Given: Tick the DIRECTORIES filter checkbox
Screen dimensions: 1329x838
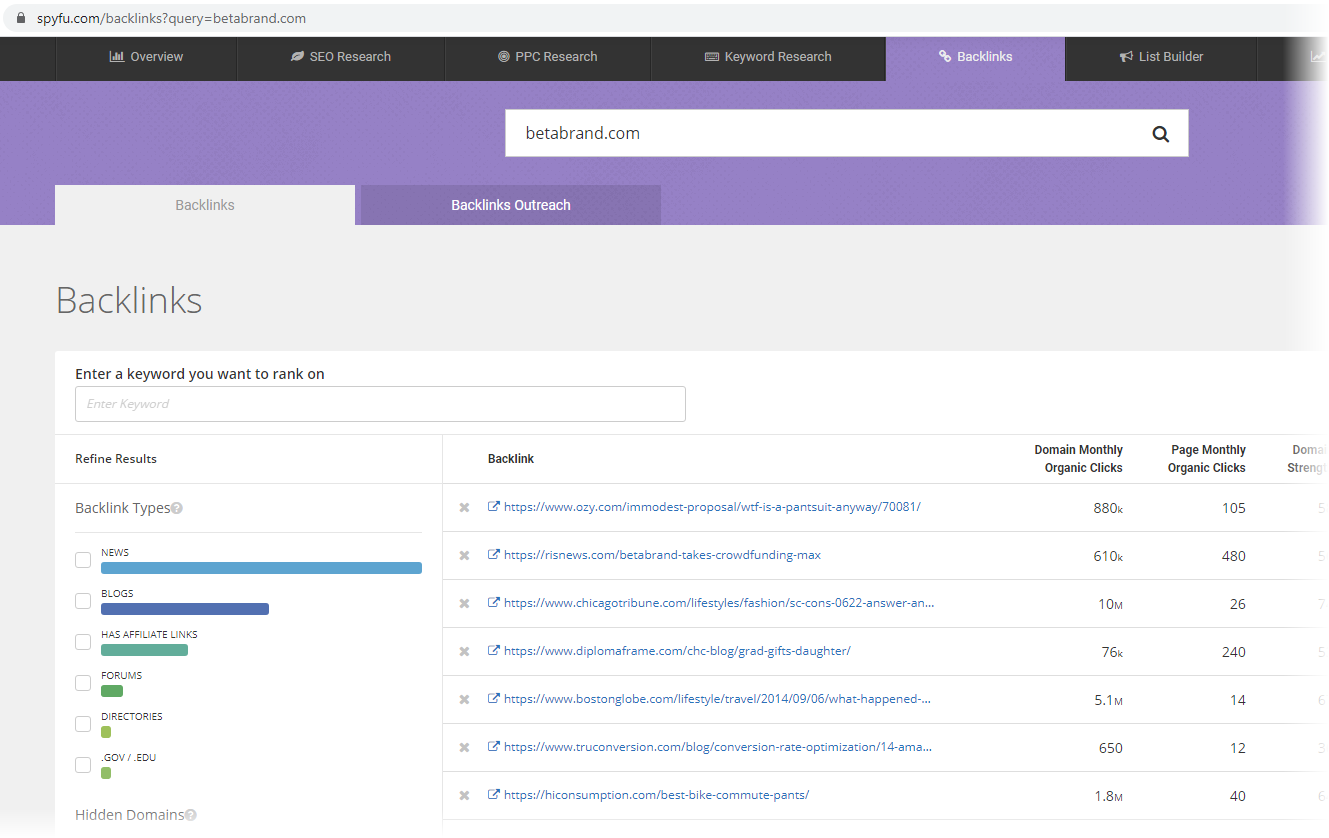Looking at the screenshot, I should pos(83,724).
